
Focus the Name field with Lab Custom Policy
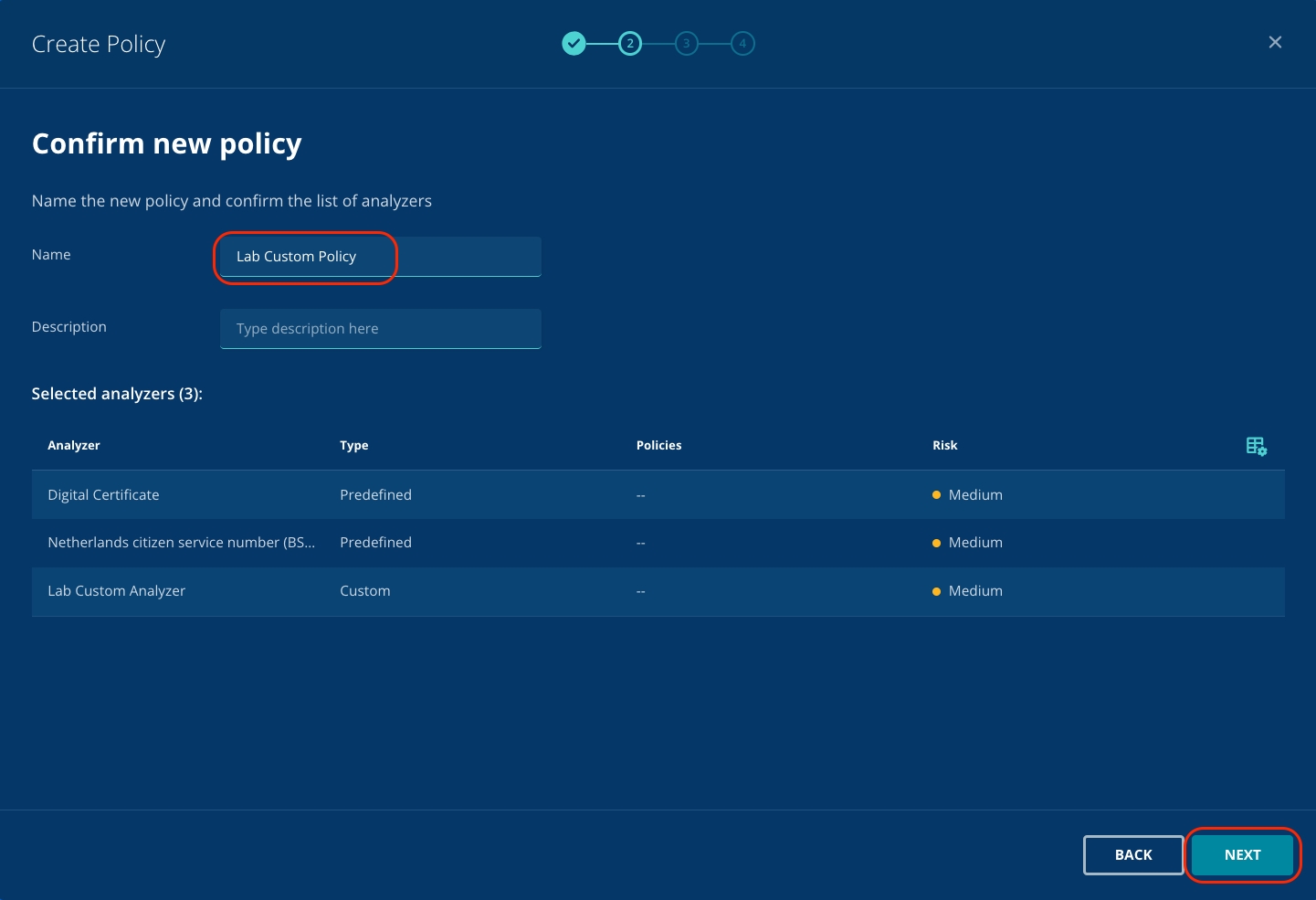[x=380, y=257]
